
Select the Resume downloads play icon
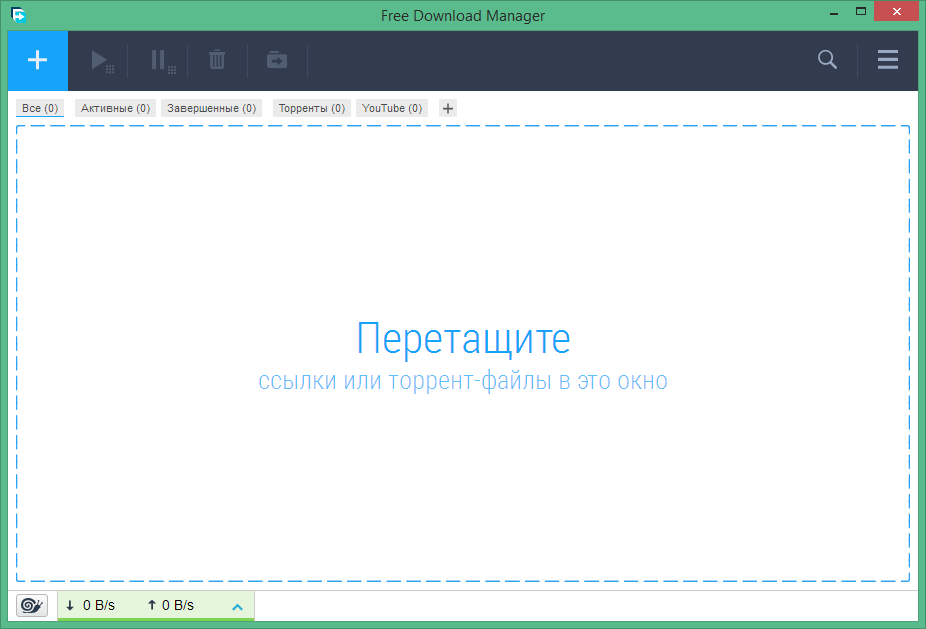coord(100,60)
